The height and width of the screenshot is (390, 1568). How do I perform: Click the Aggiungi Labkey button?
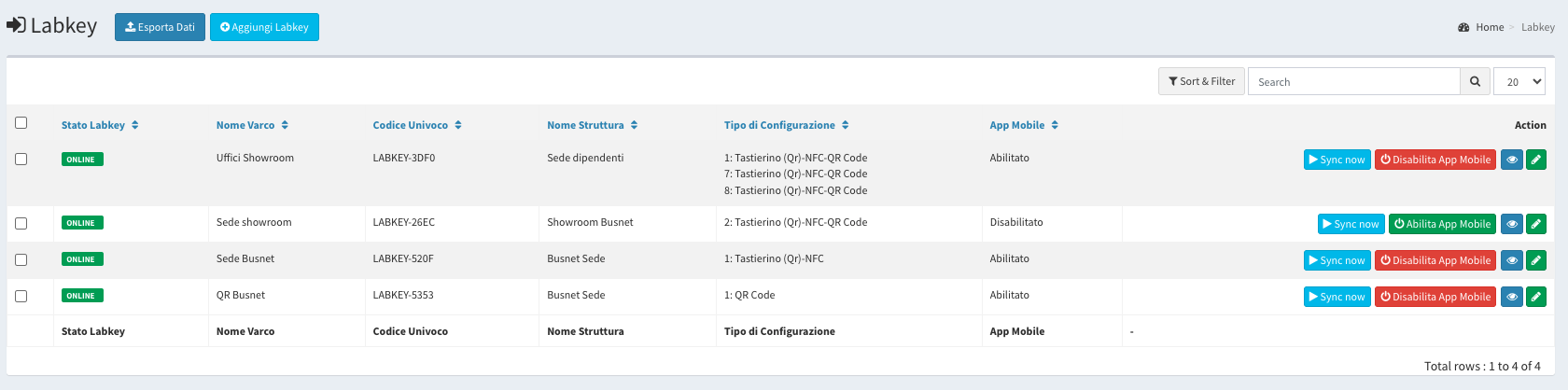coord(264,27)
